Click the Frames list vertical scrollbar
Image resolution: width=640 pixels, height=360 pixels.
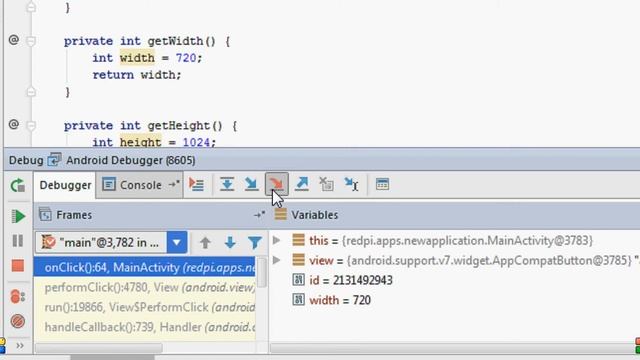(x=262, y=273)
